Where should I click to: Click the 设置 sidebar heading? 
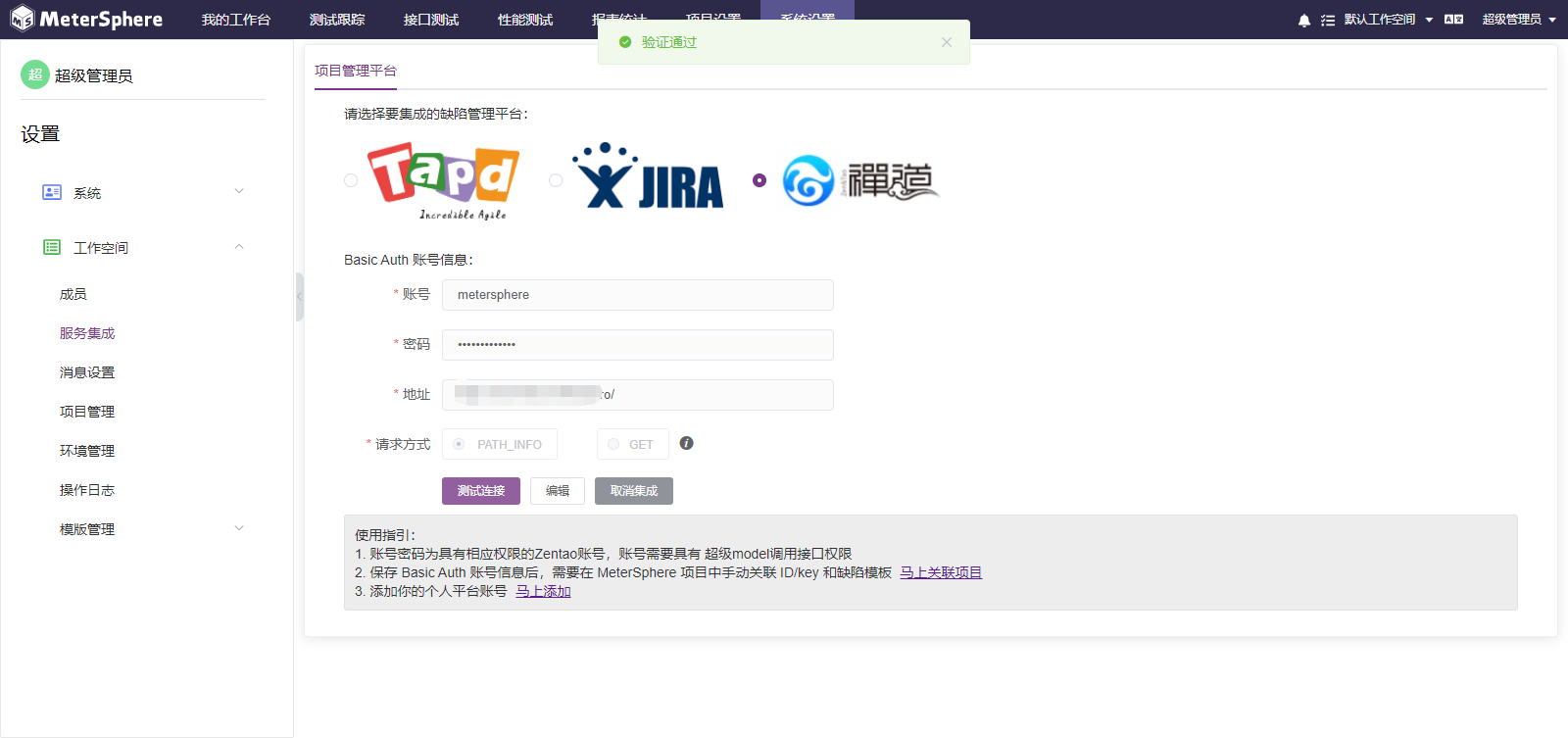(x=40, y=134)
